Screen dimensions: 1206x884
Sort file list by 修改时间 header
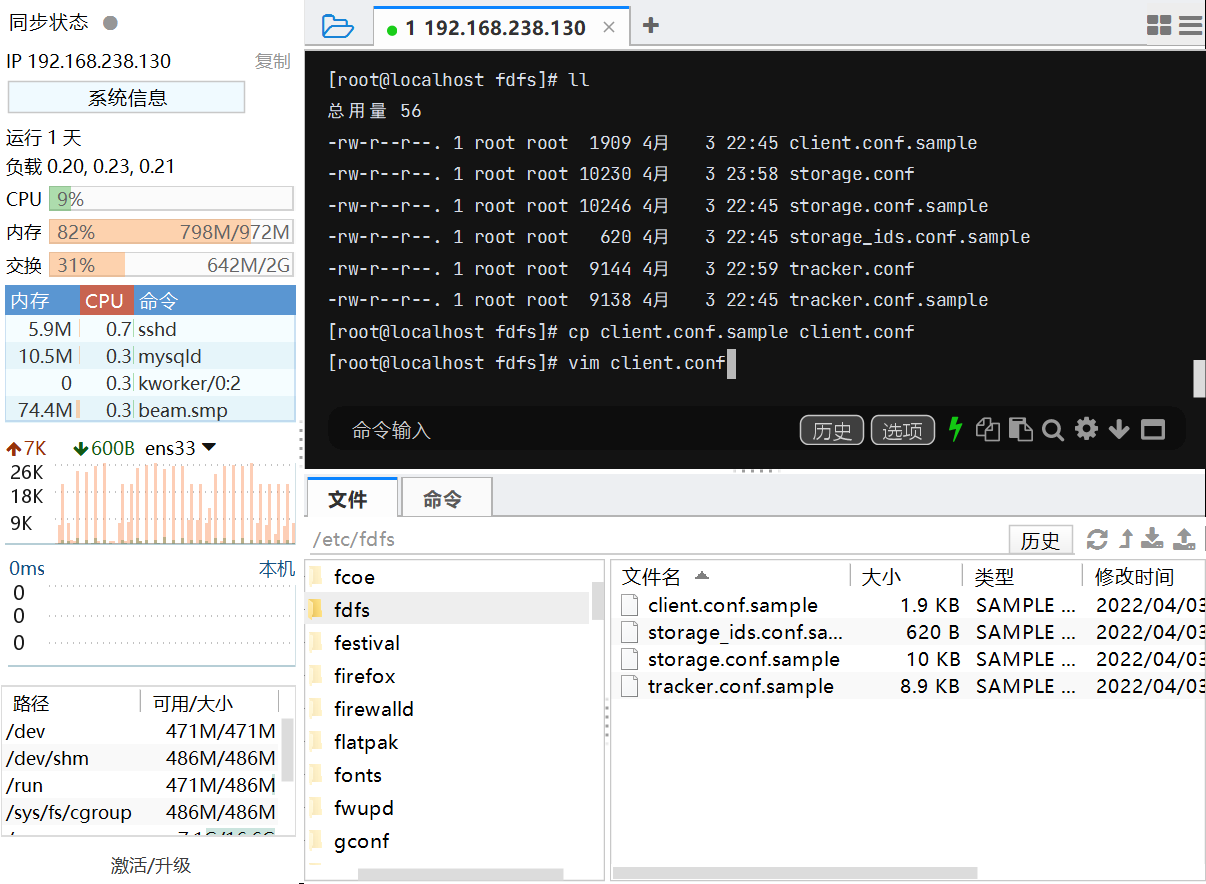pyautogui.click(x=1145, y=576)
